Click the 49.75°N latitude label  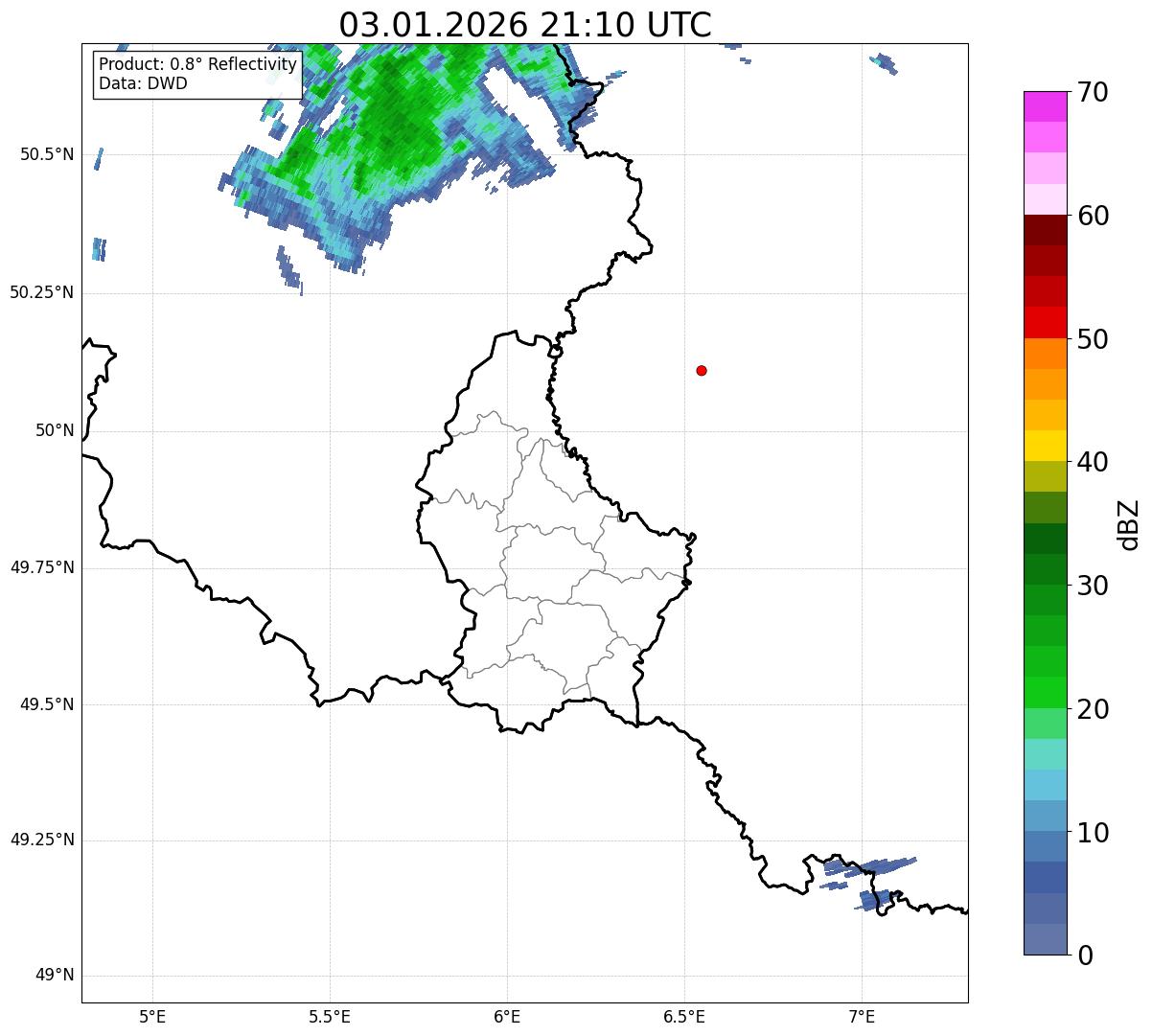pyautogui.click(x=42, y=567)
